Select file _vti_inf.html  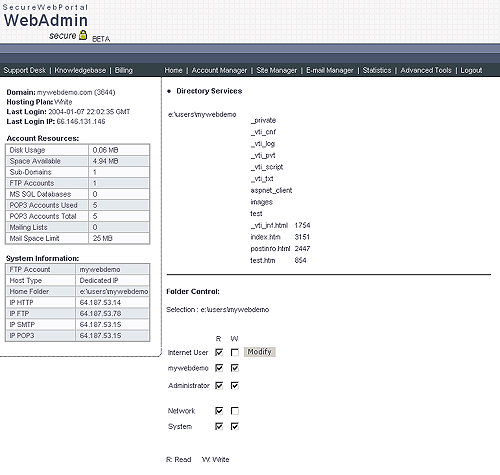coord(269,225)
